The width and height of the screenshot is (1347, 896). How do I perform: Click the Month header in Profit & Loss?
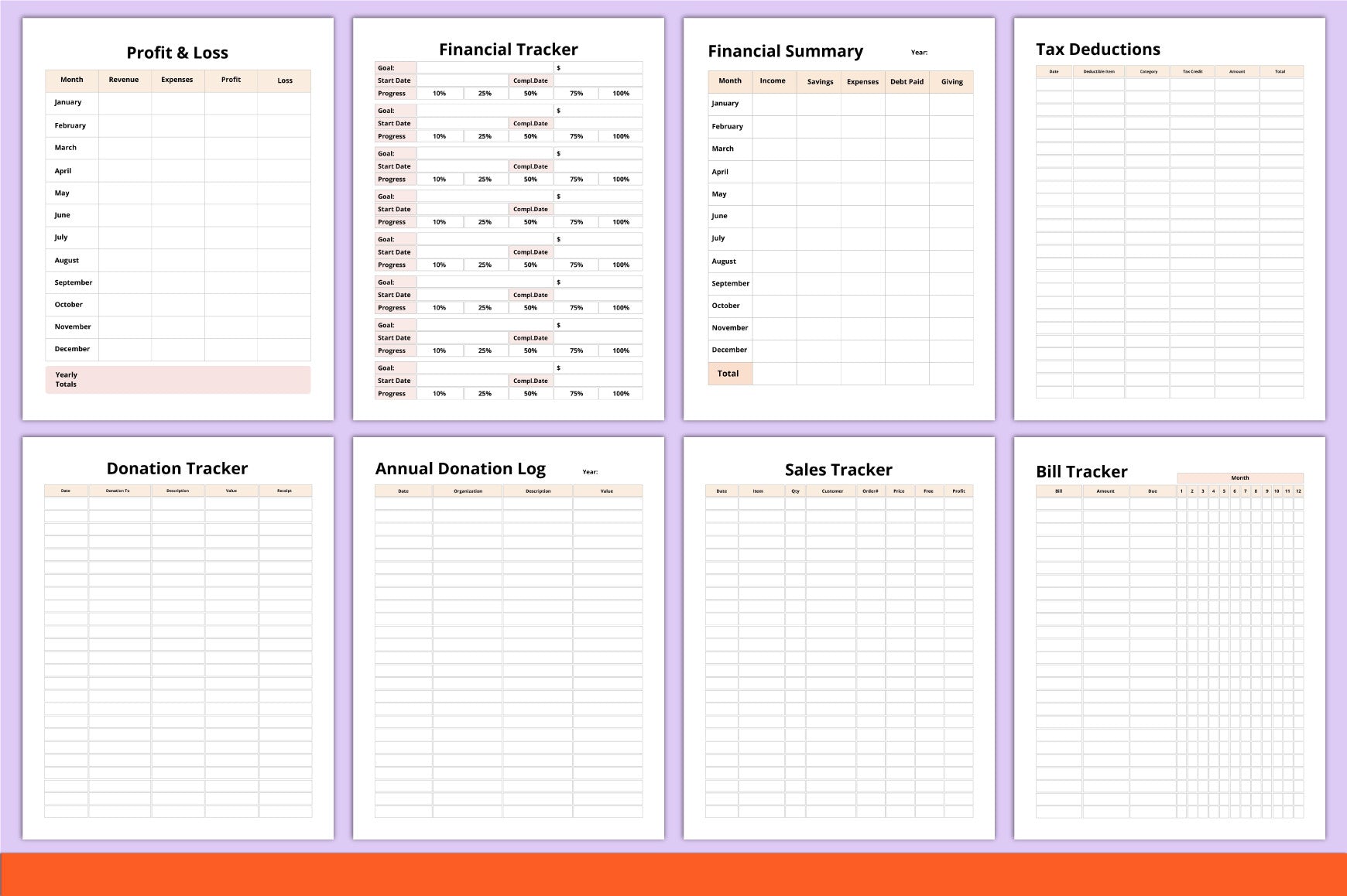click(72, 80)
